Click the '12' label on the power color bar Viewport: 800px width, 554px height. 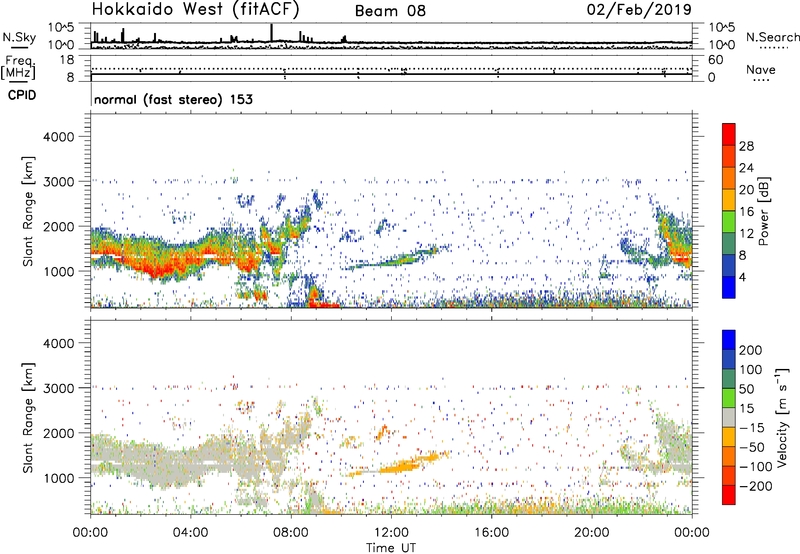click(x=746, y=234)
